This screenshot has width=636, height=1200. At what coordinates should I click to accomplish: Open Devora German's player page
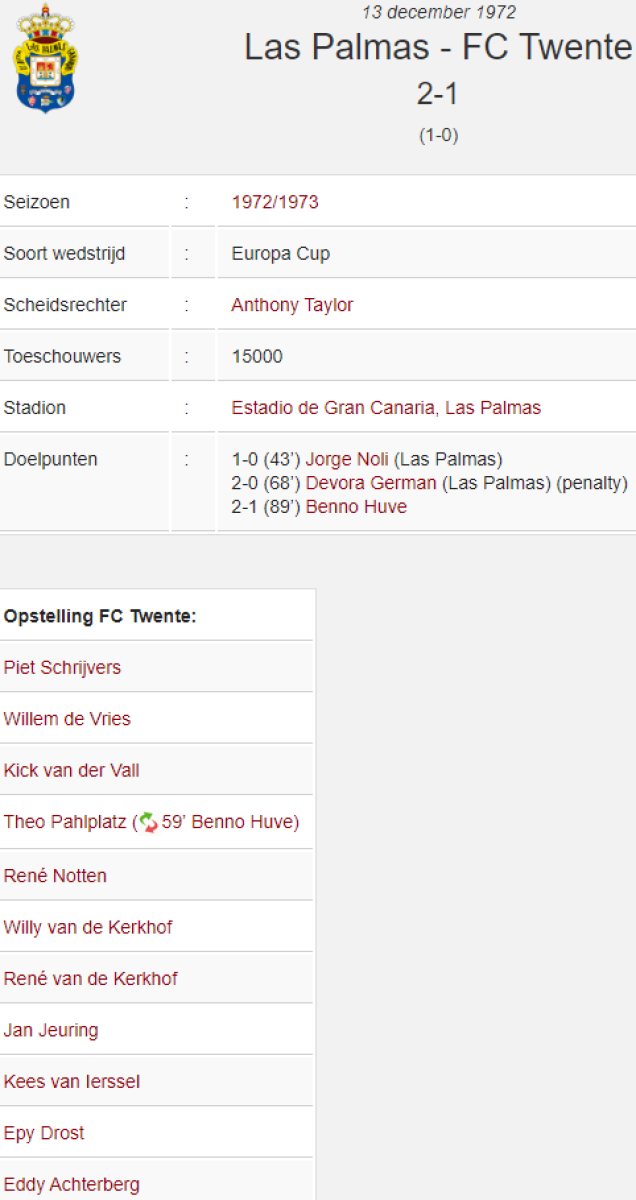[x=371, y=484]
